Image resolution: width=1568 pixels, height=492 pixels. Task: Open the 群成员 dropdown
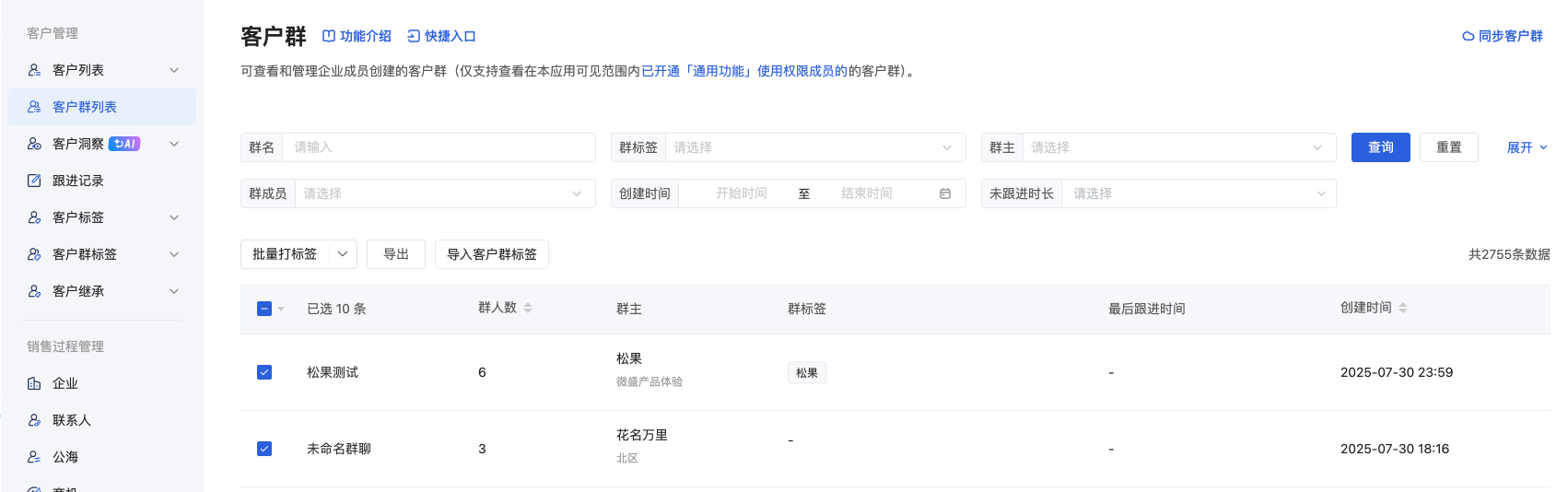[x=445, y=193]
